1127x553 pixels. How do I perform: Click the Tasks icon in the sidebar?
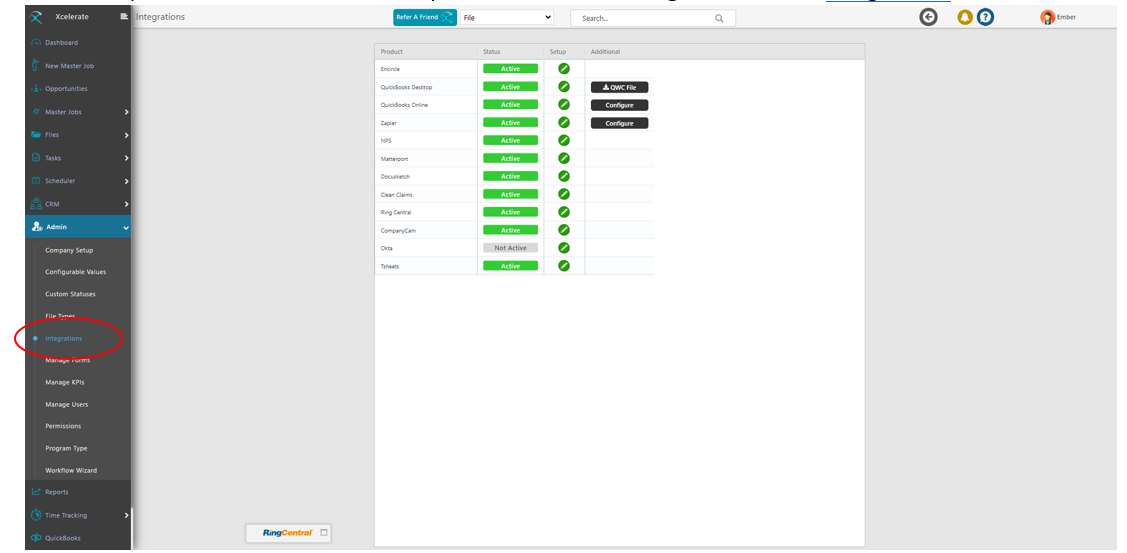pos(36,157)
